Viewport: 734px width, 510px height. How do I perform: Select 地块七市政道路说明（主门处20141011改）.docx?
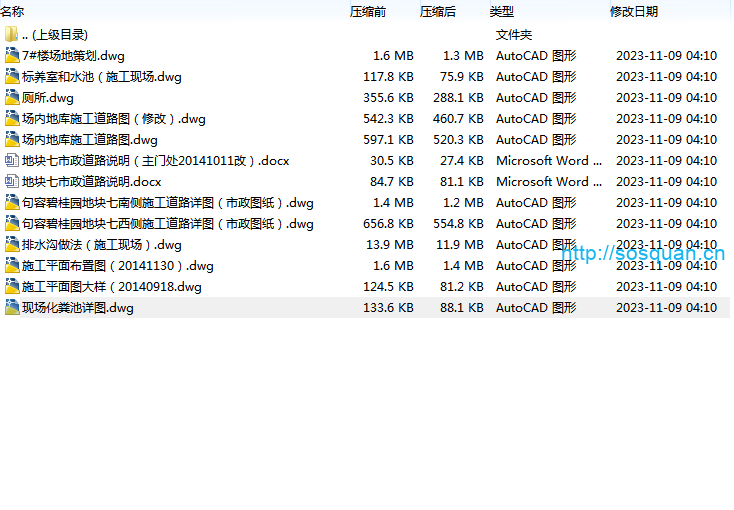coord(155,161)
